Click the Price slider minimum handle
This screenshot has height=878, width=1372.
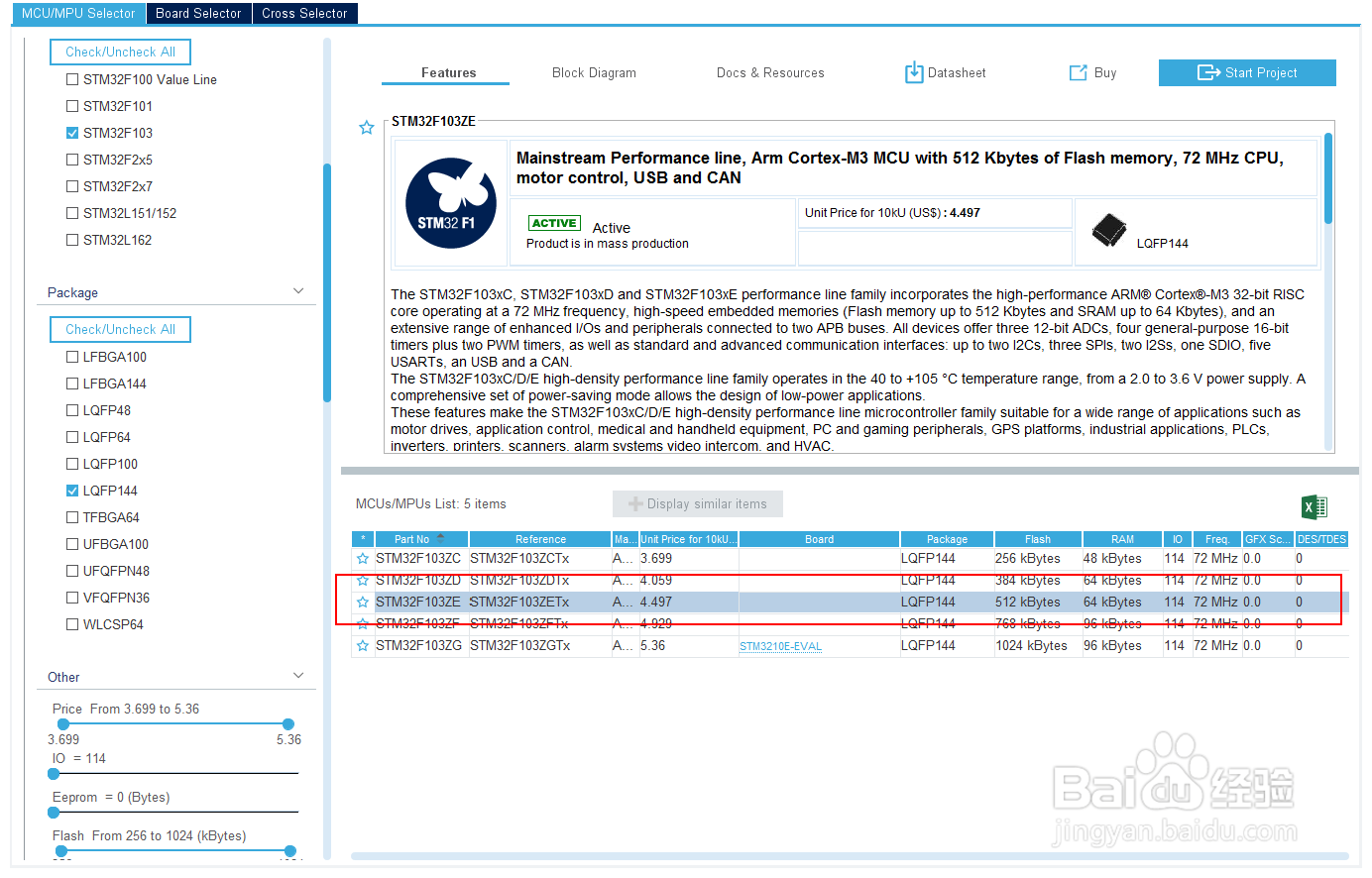pyautogui.click(x=63, y=724)
